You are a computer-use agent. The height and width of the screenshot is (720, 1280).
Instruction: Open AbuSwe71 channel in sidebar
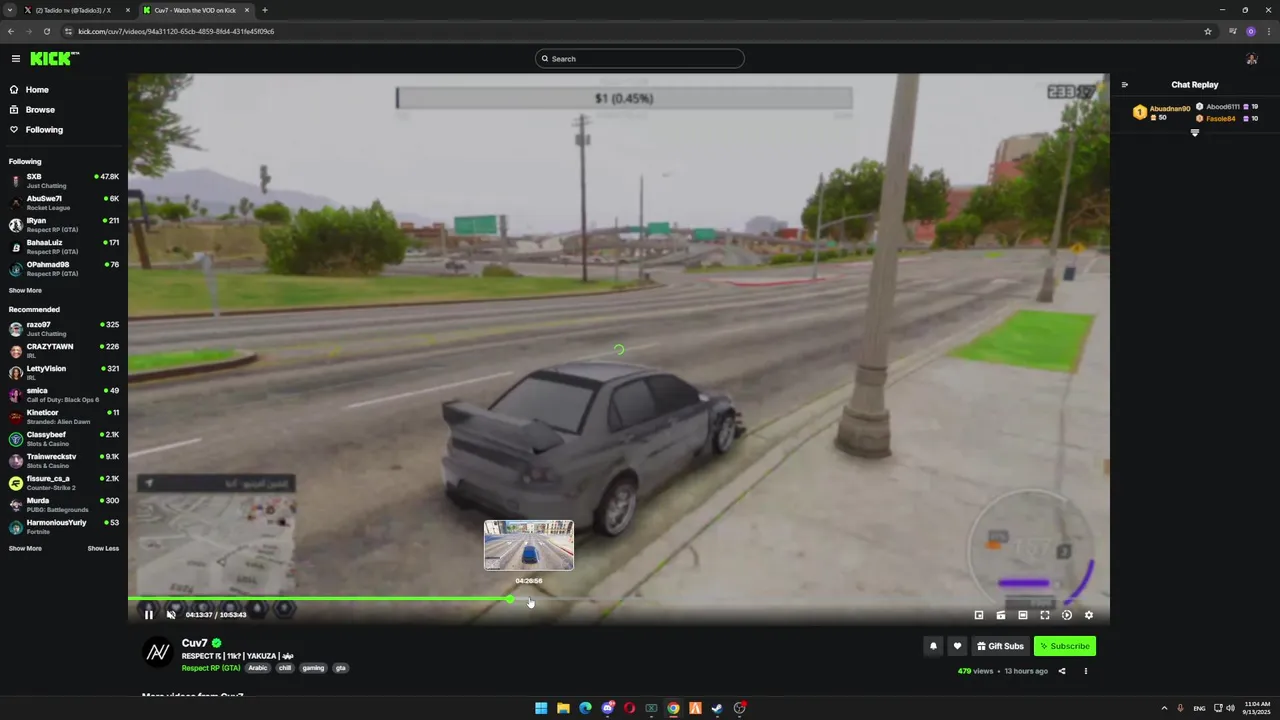[x=64, y=203]
